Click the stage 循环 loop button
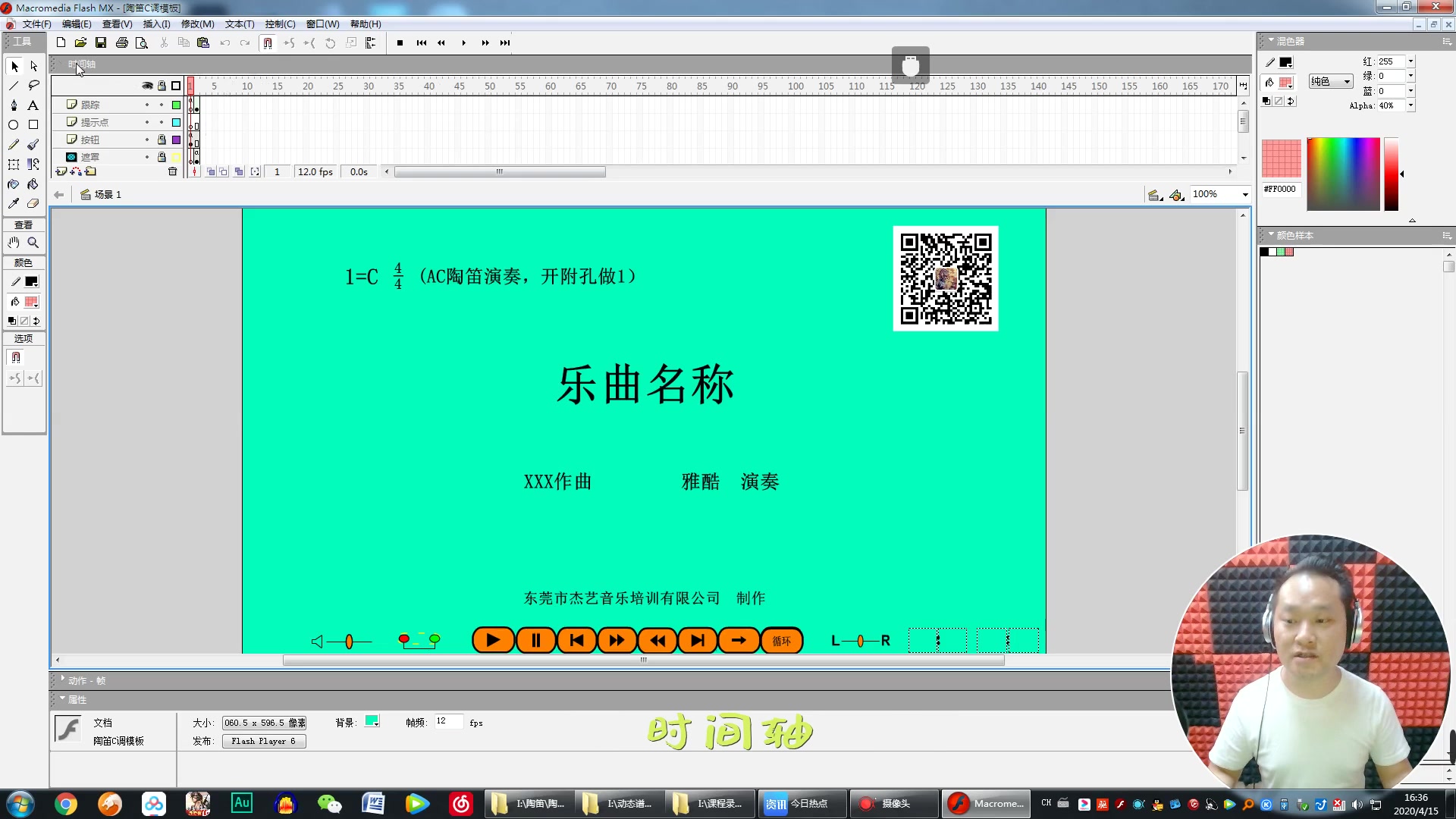Screen dimensions: 1456x819 point(782,642)
